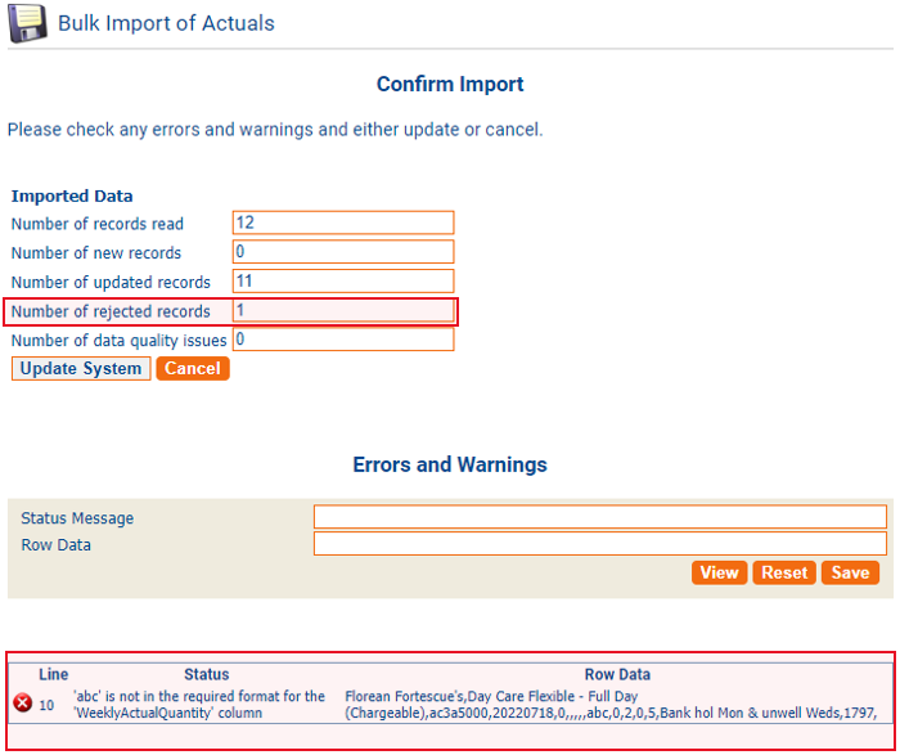Click the floppy disk Bulk Import icon

click(28, 22)
